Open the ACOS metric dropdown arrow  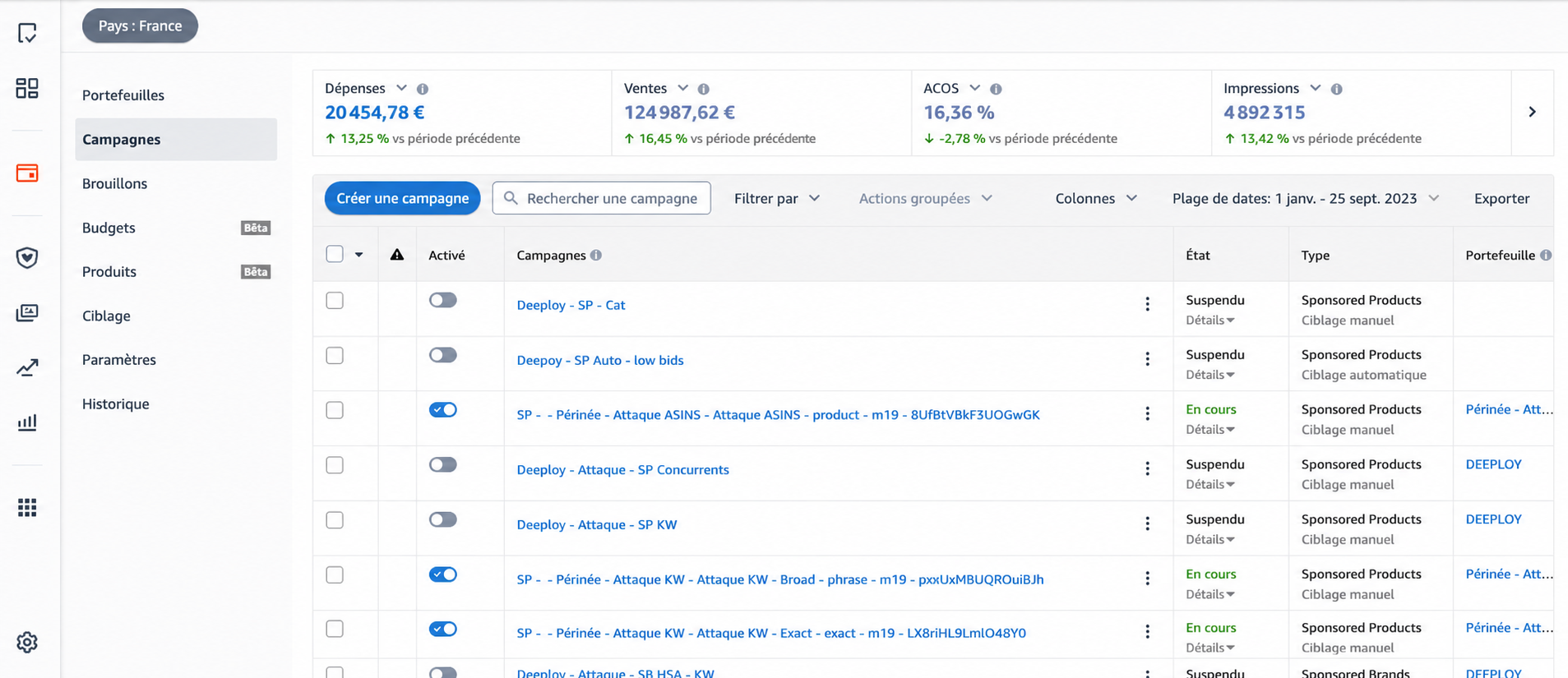[x=974, y=88]
